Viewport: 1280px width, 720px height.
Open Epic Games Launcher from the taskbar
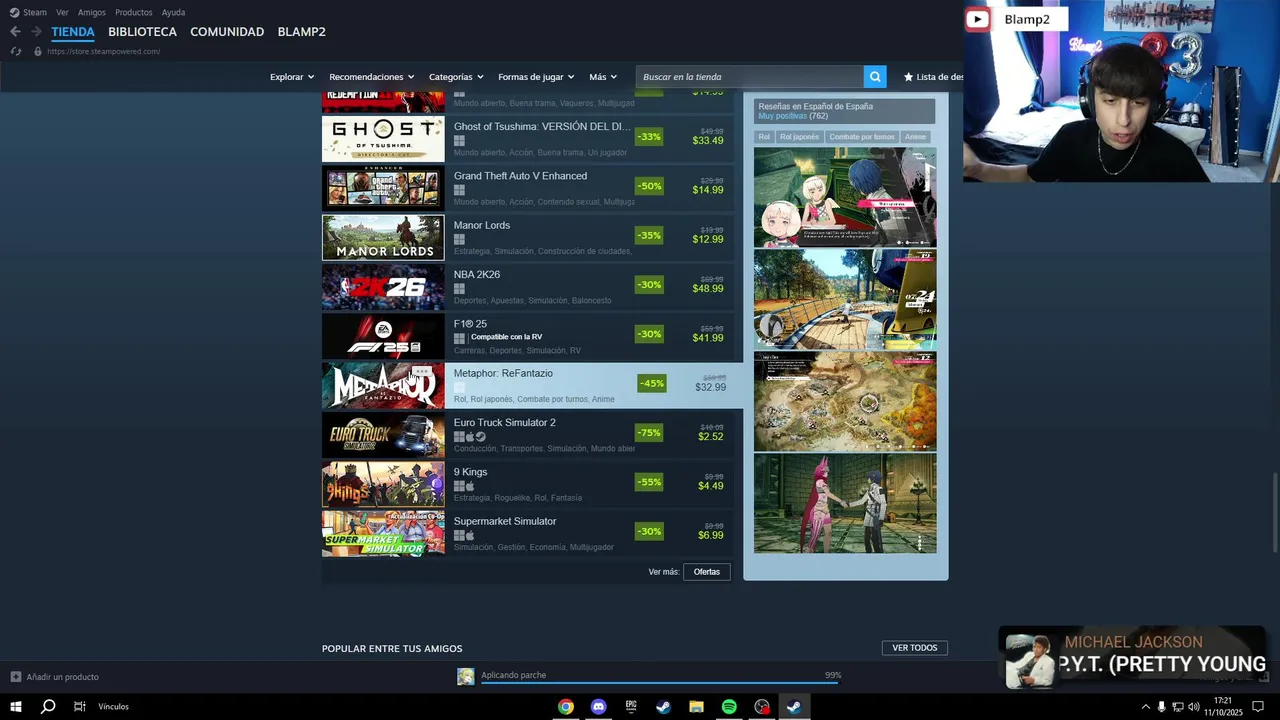(x=631, y=707)
